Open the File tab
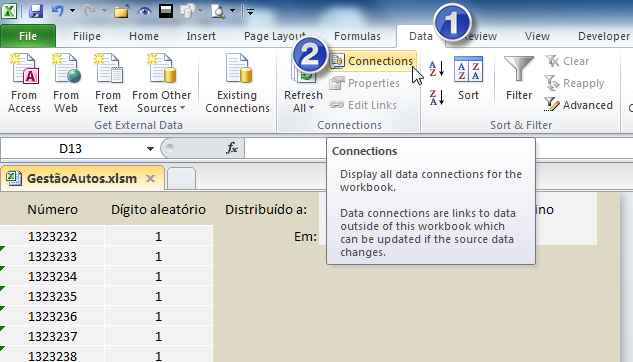Image resolution: width=633 pixels, height=362 pixels. tap(28, 36)
